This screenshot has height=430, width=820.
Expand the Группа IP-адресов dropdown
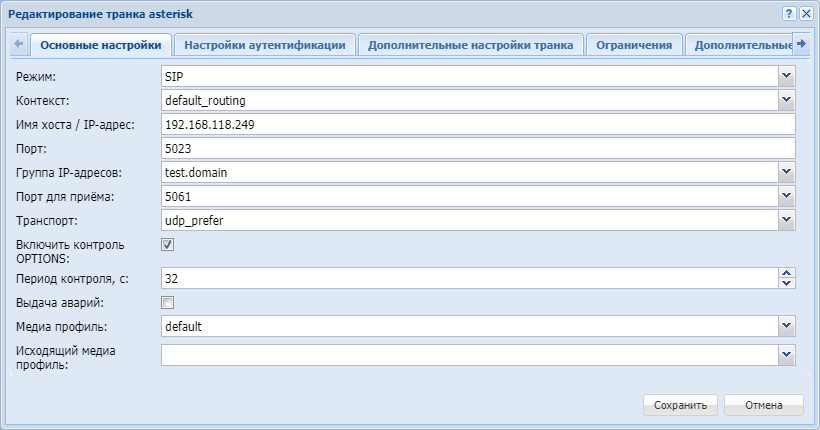pyautogui.click(x=786, y=172)
